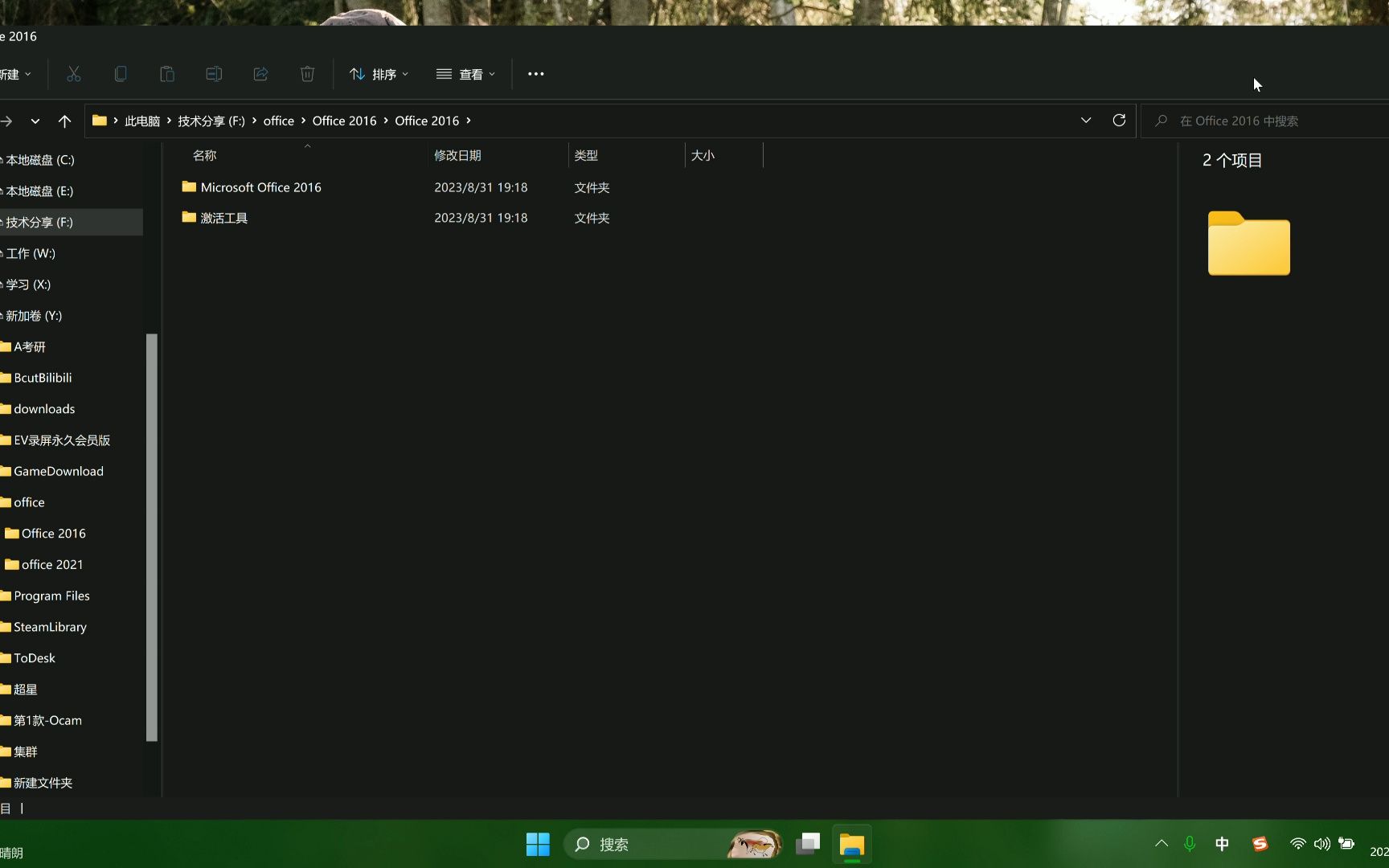Click File Explorer taskbar icon
The width and height of the screenshot is (1389, 868).
[851, 844]
